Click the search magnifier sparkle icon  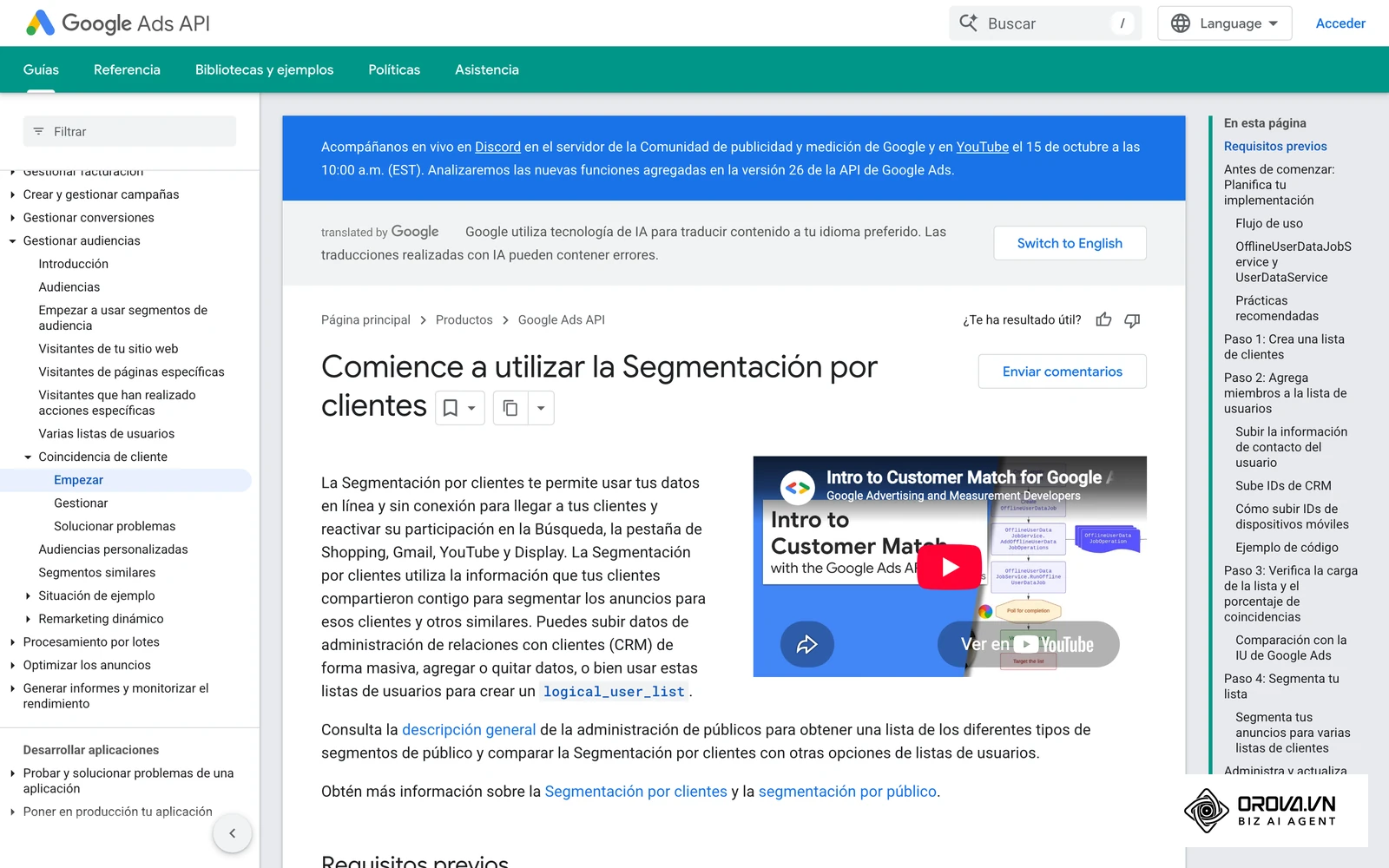pyautogui.click(x=969, y=23)
